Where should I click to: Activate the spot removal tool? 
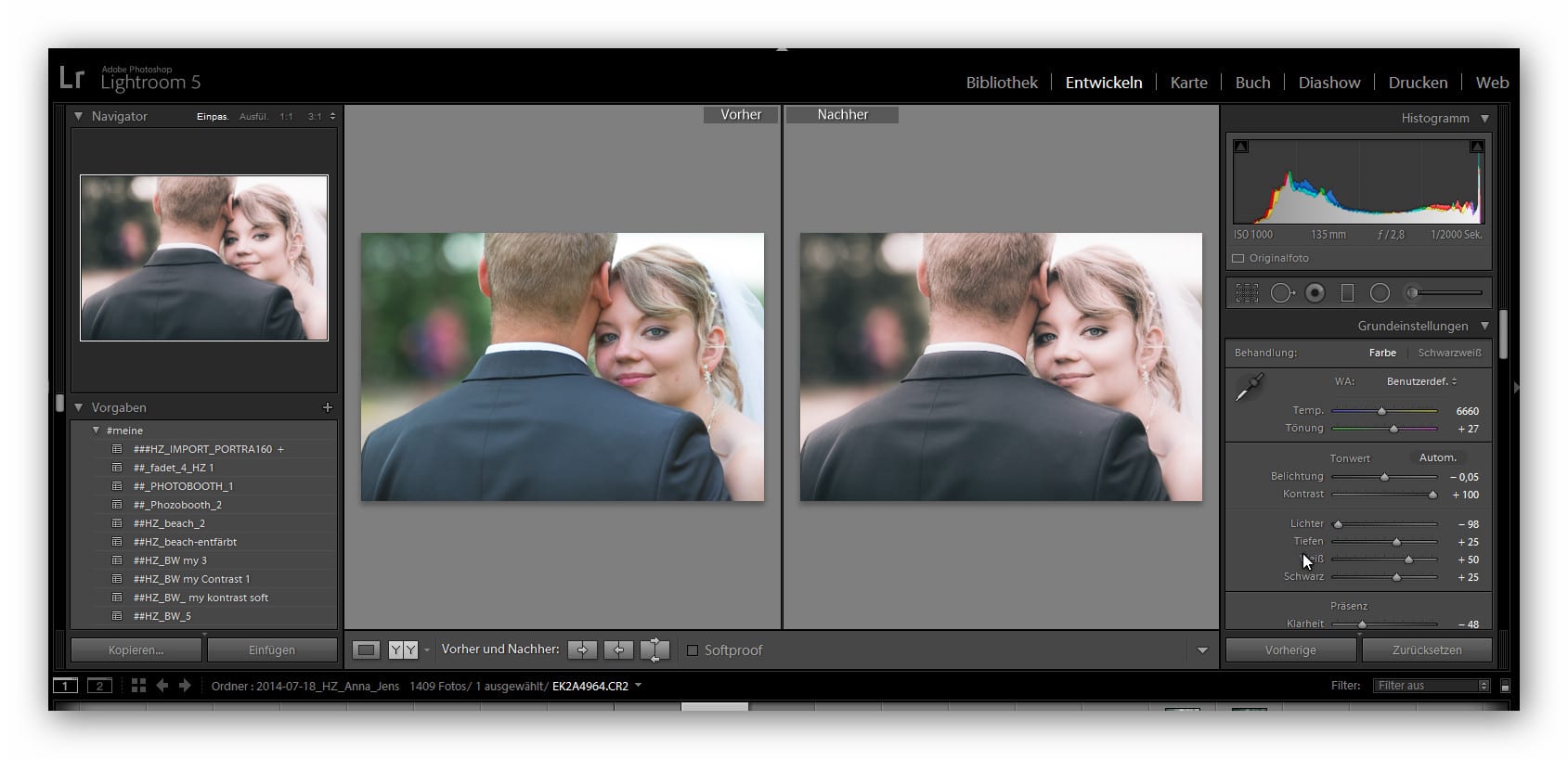1281,293
